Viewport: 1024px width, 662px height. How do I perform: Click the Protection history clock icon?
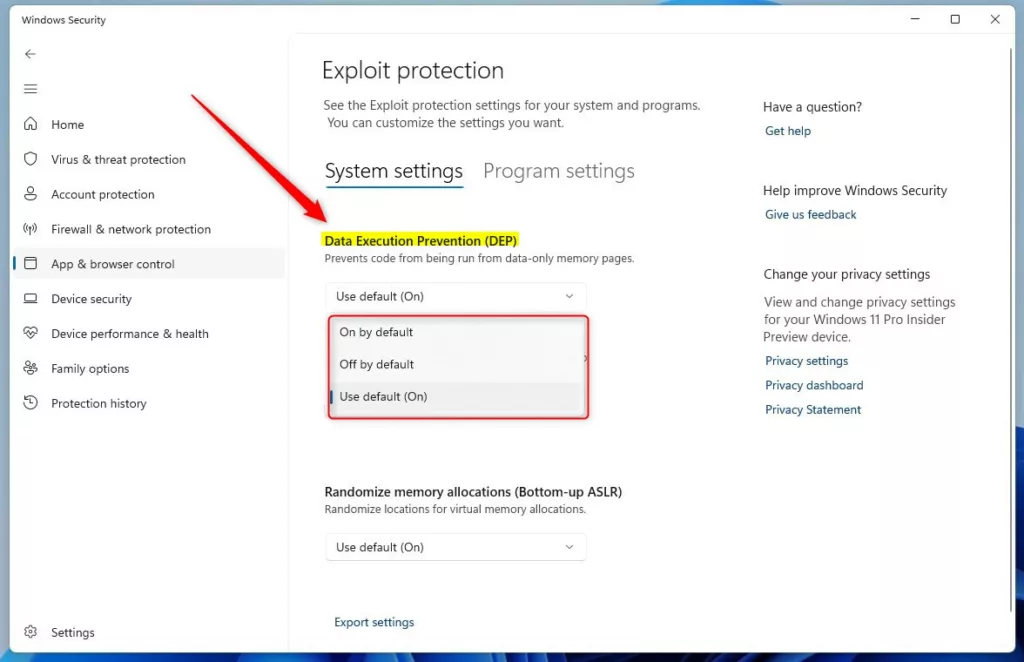[30, 403]
